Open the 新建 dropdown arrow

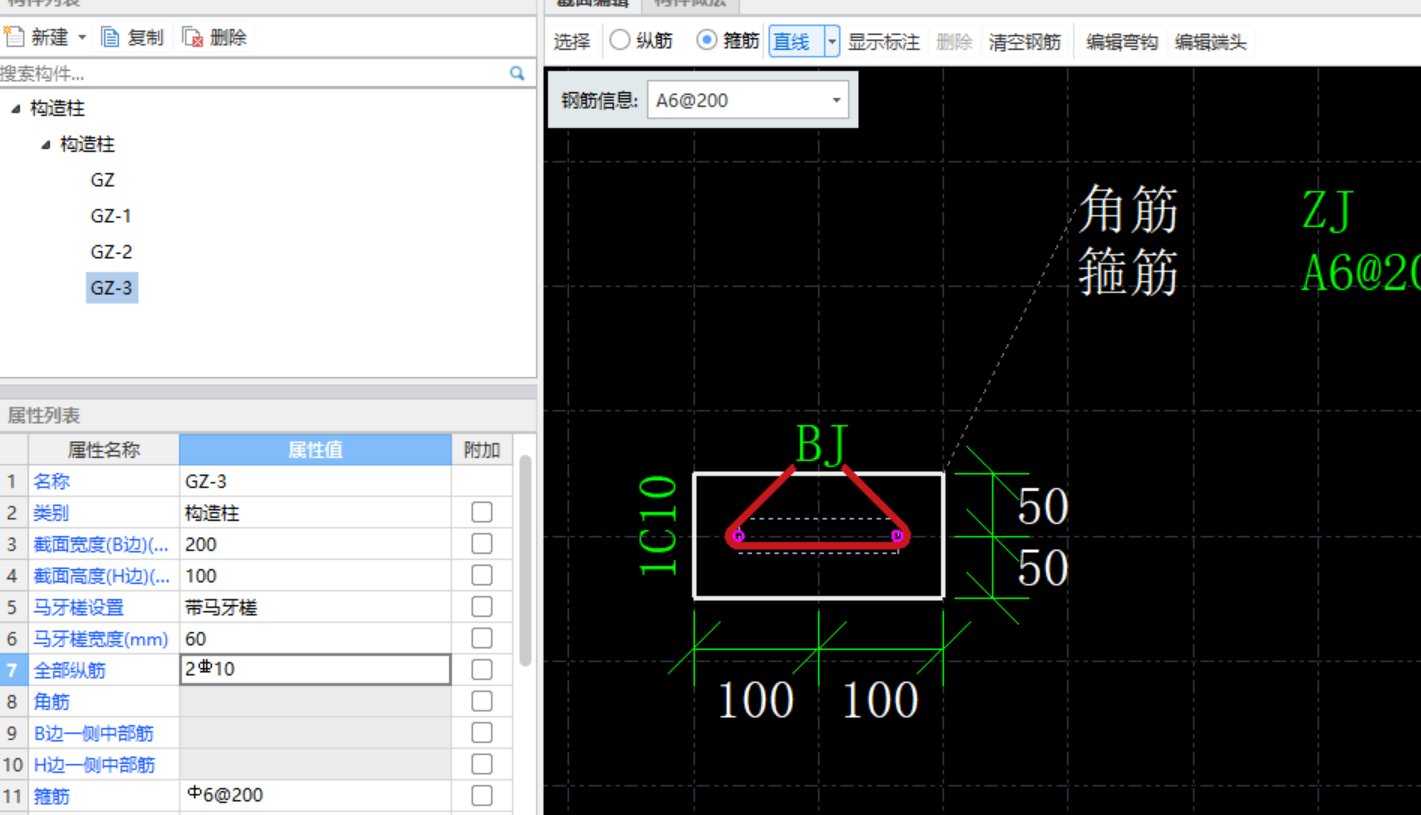pyautogui.click(x=82, y=38)
